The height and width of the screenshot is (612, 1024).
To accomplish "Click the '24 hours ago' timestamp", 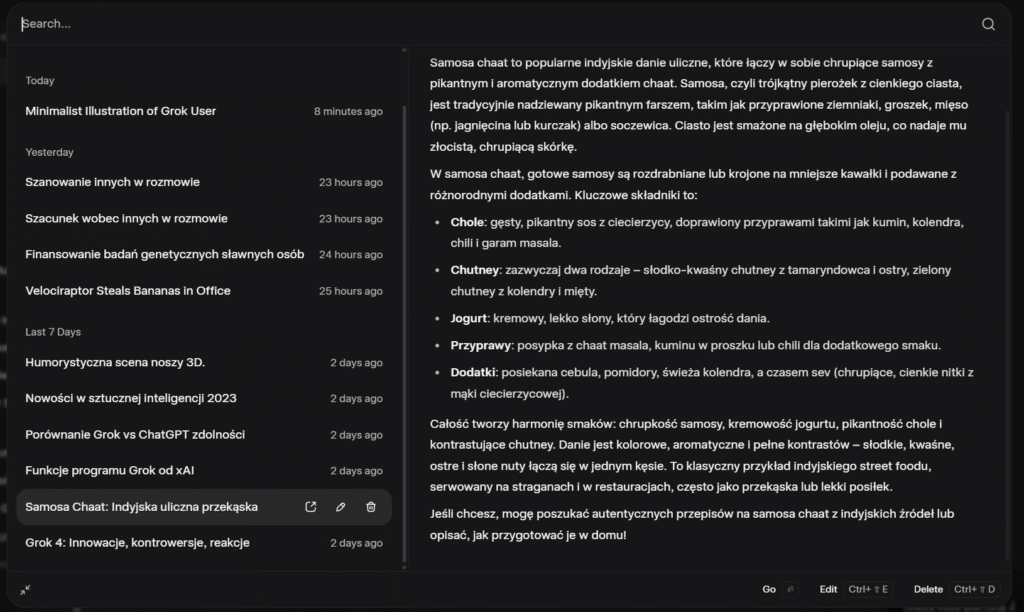I will pos(351,255).
